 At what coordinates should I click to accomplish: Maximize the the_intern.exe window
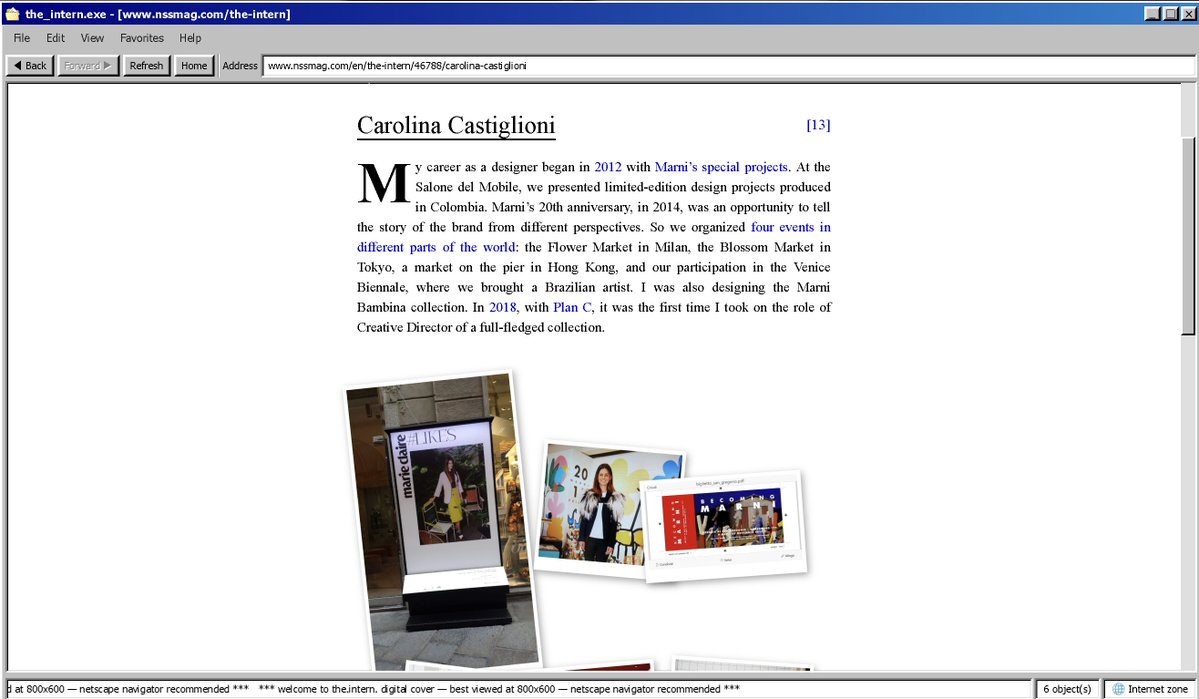pyautogui.click(x=1171, y=14)
